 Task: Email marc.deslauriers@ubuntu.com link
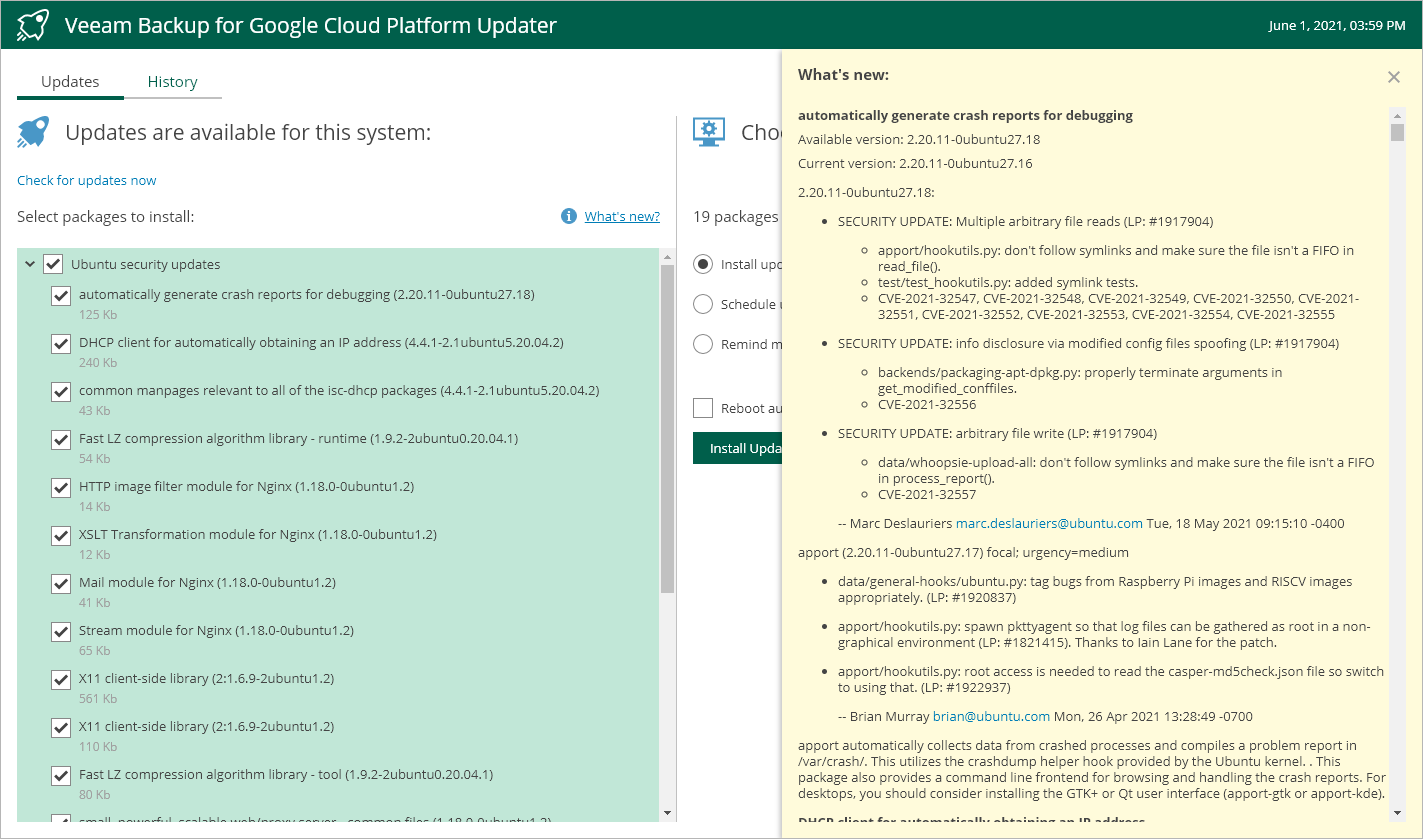(1049, 523)
